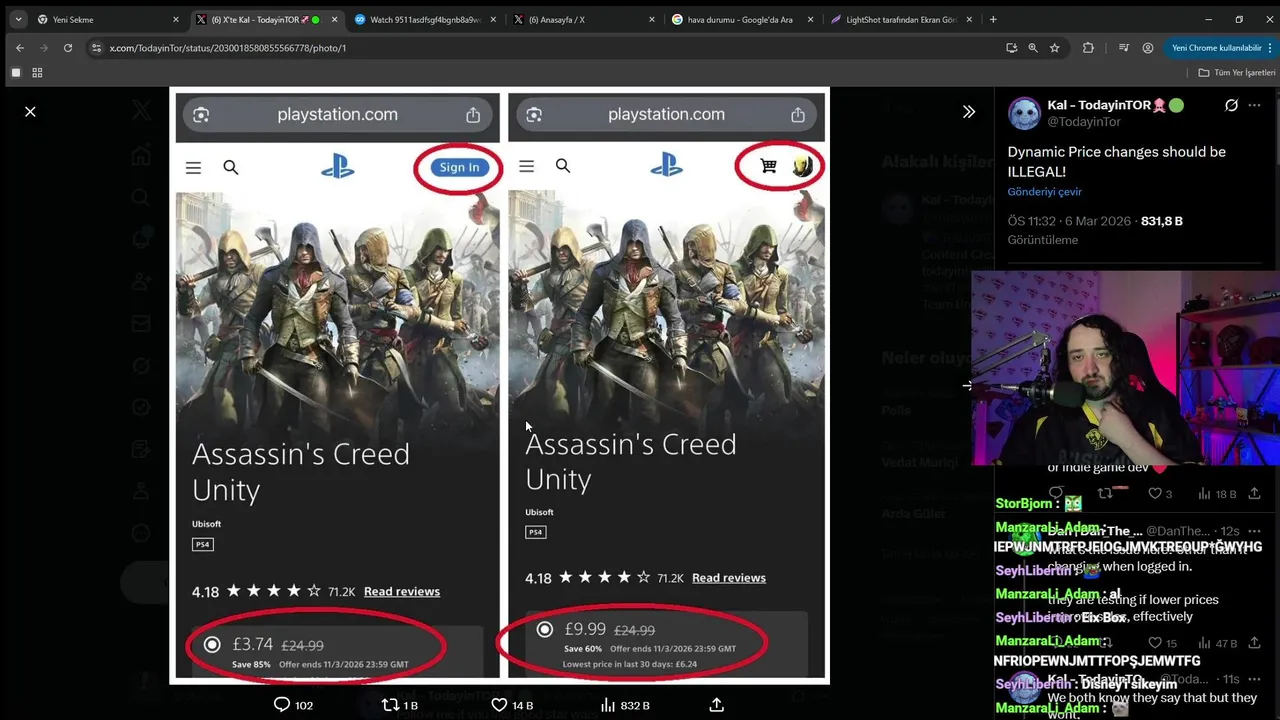The width and height of the screenshot is (1280, 720).
Task: Open @TodayinTor handle link
Action: 1084,122
